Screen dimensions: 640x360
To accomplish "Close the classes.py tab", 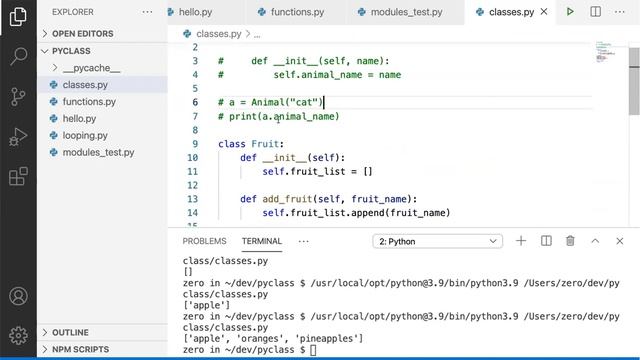I will [544, 12].
